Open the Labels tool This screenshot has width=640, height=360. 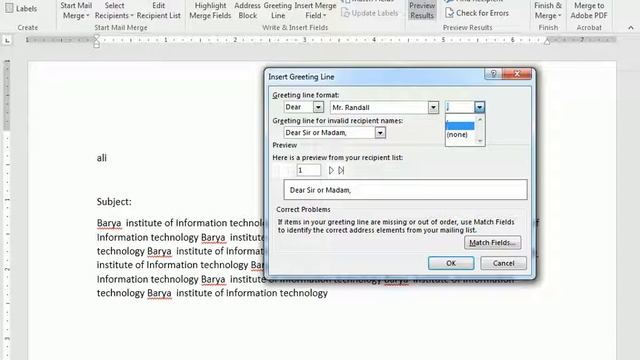pyautogui.click(x=21, y=9)
